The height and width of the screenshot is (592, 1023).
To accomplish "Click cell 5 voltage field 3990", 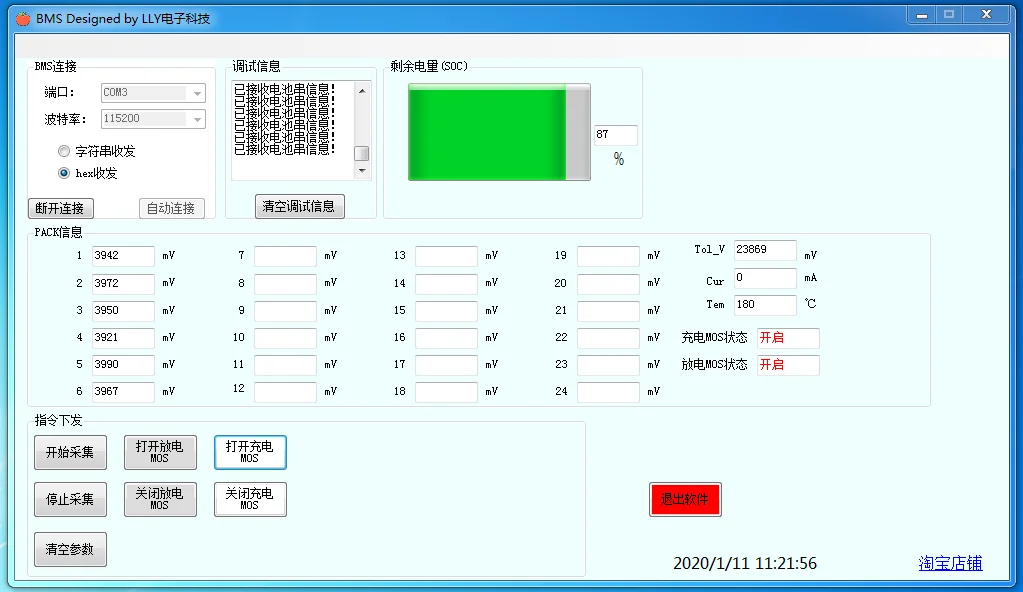I will pos(123,365).
